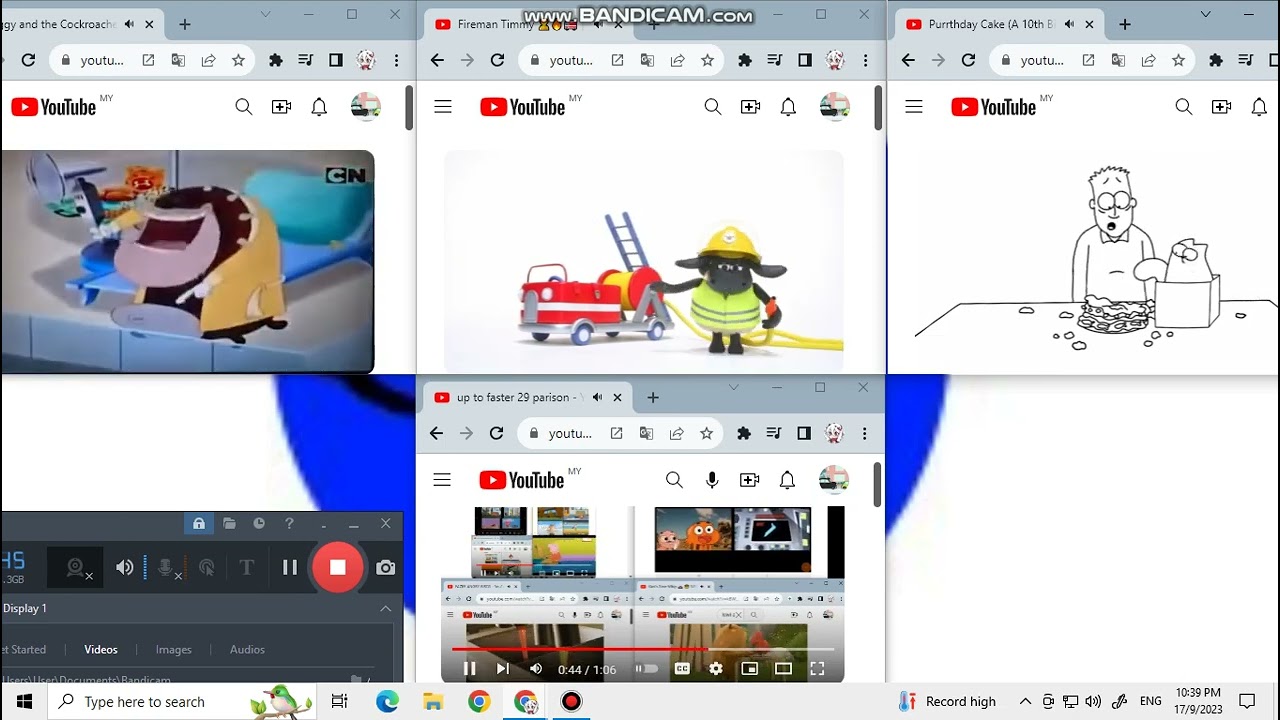Image resolution: width=1280 pixels, height=720 pixels.
Task: Open Chrome three-dot menu in Fireman Timmy window
Action: tap(865, 60)
